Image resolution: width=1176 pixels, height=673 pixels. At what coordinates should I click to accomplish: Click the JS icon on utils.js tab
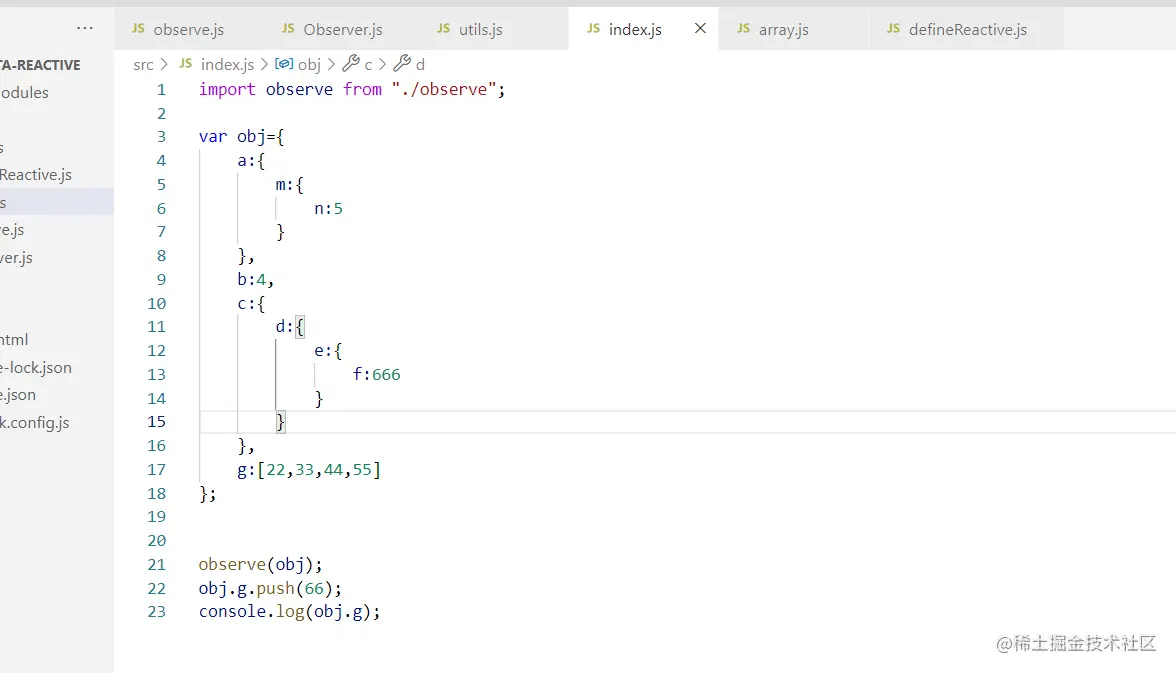443,29
